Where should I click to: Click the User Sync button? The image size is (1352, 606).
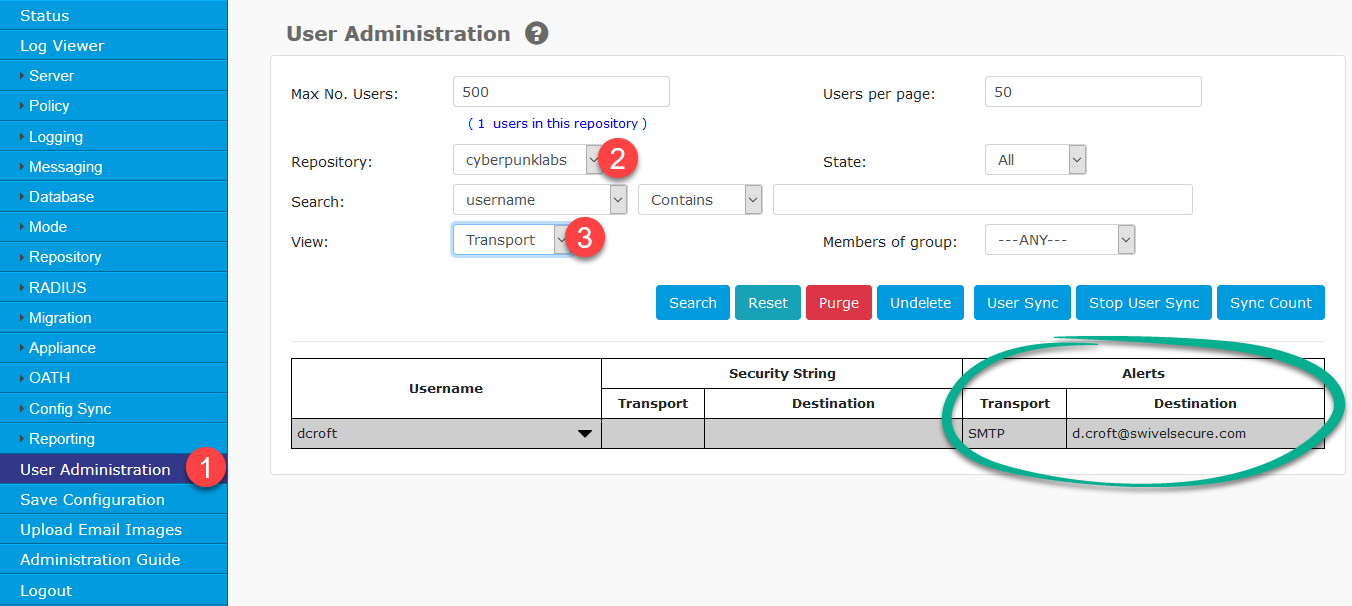pos(1022,303)
